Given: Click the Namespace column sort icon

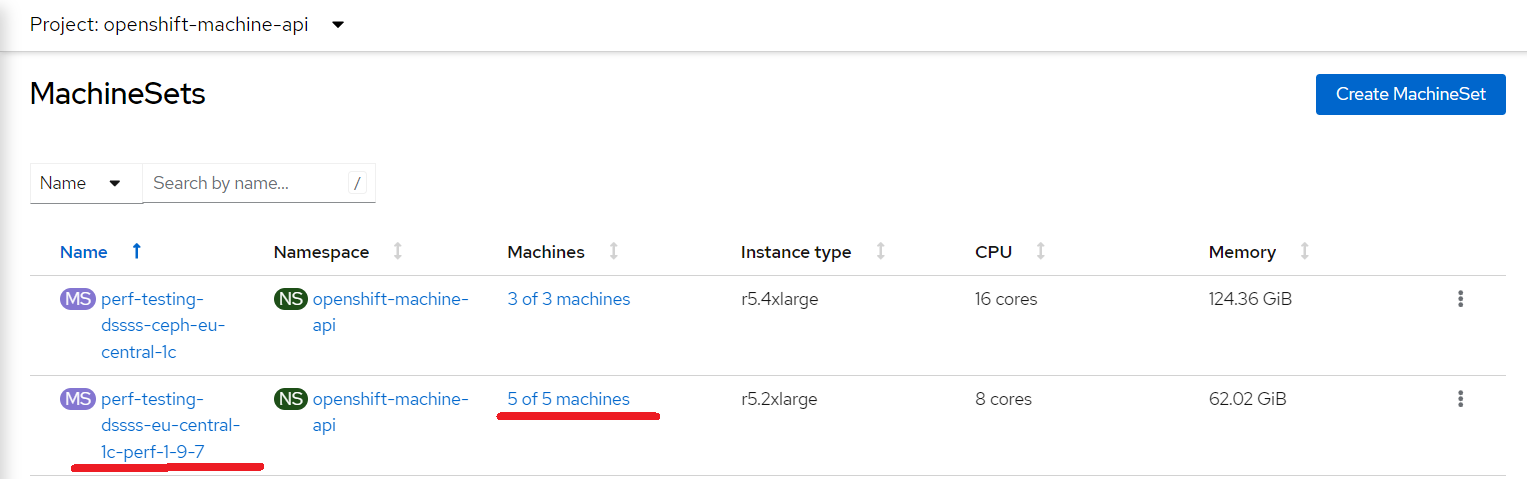Looking at the screenshot, I should (398, 252).
